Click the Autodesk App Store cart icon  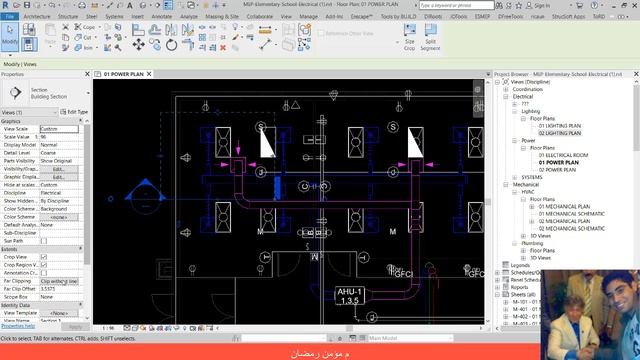pyautogui.click(x=579, y=5)
